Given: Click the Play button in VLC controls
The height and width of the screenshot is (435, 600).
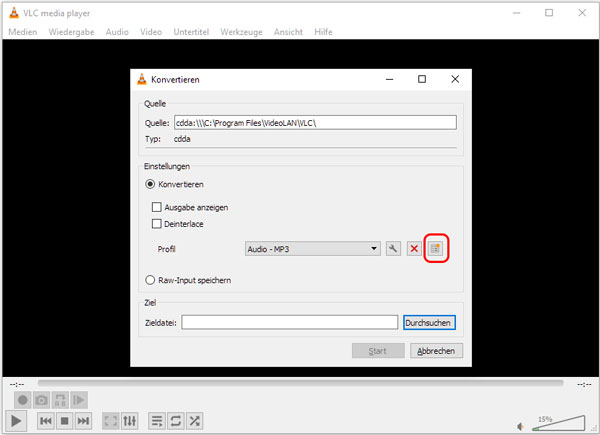Looking at the screenshot, I should click(16, 421).
